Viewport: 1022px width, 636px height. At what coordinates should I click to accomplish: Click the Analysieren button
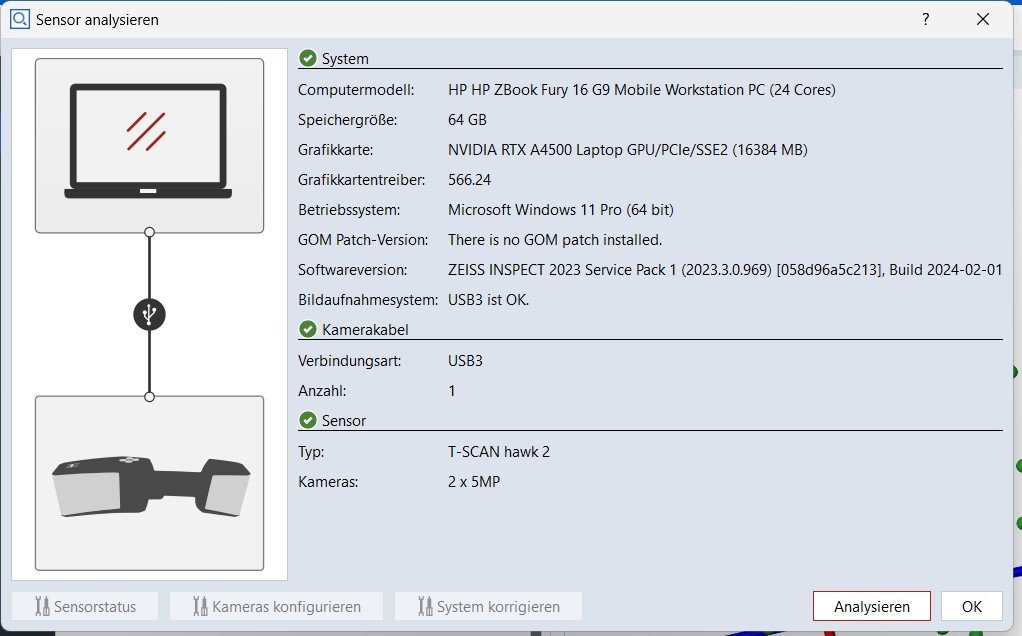click(x=871, y=606)
